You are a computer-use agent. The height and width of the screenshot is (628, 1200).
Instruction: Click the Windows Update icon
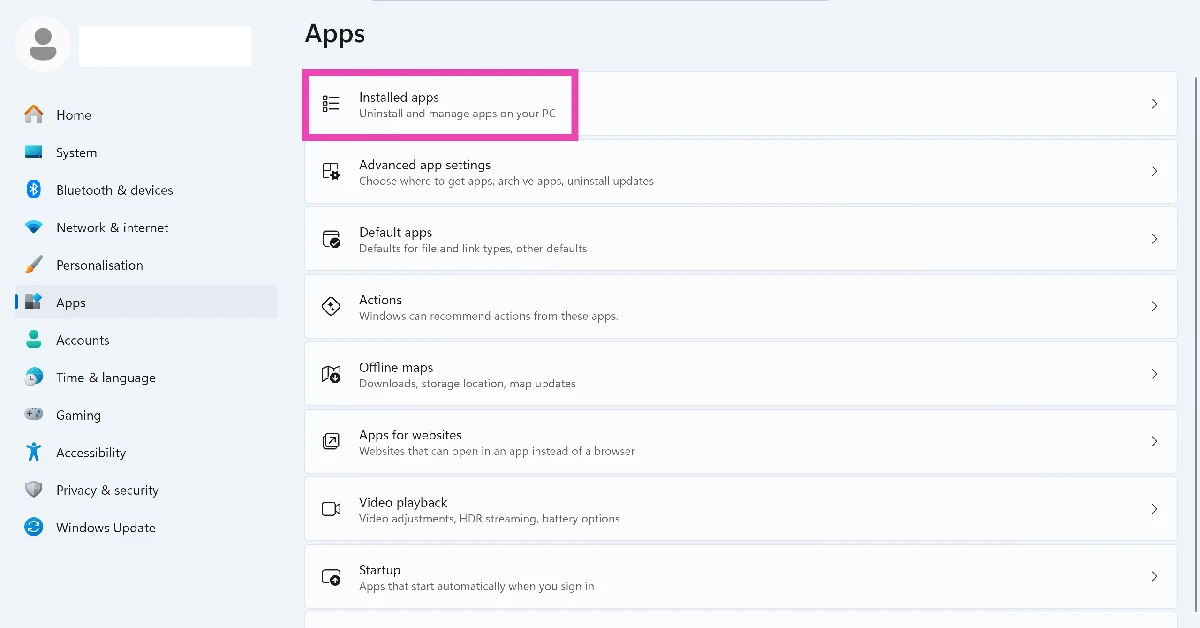tap(34, 527)
